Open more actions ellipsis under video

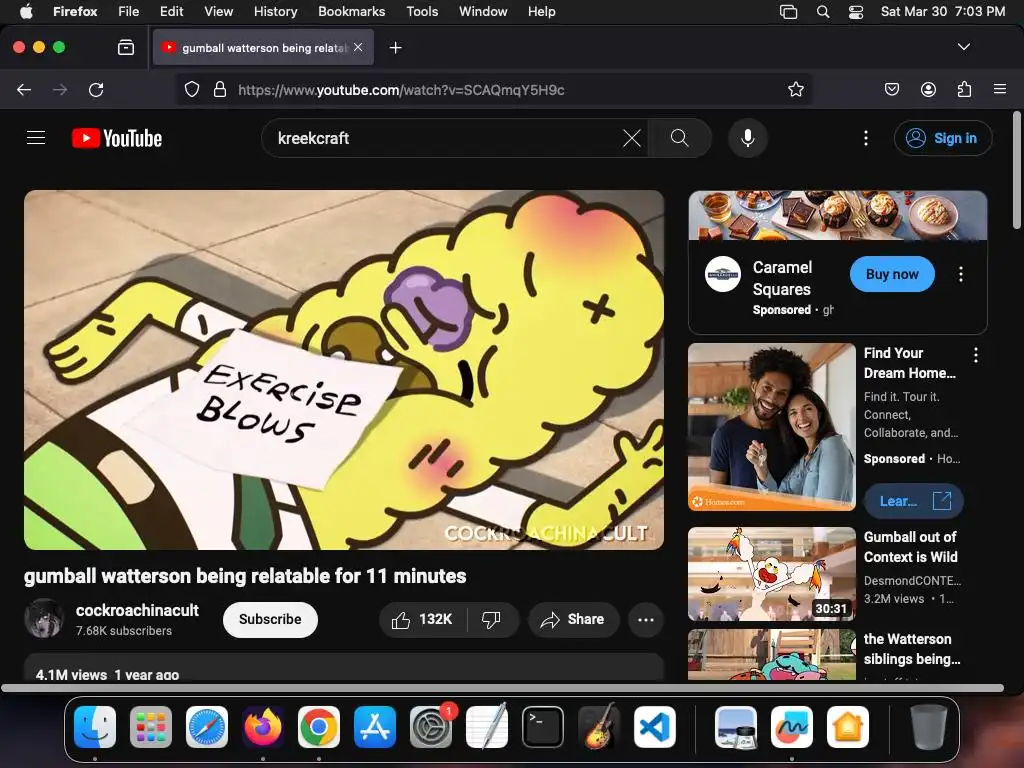point(646,619)
